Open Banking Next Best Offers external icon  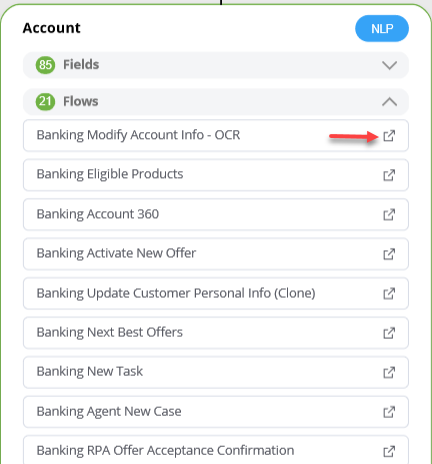389,333
